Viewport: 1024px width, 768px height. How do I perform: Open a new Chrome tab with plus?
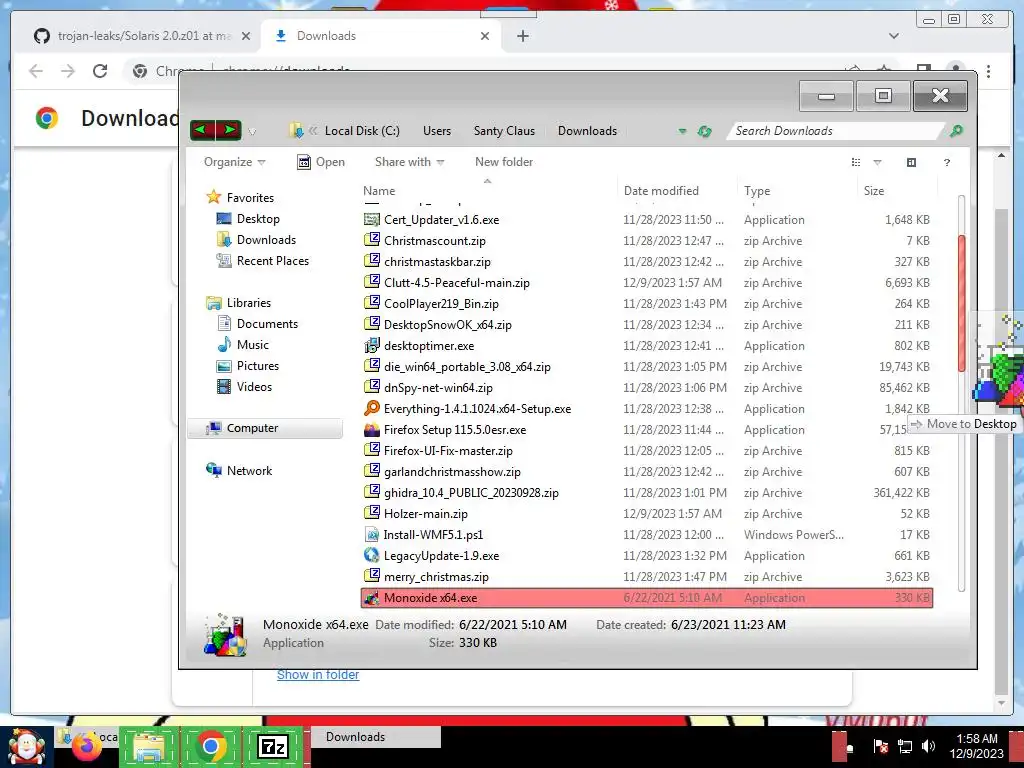pyautogui.click(x=522, y=36)
